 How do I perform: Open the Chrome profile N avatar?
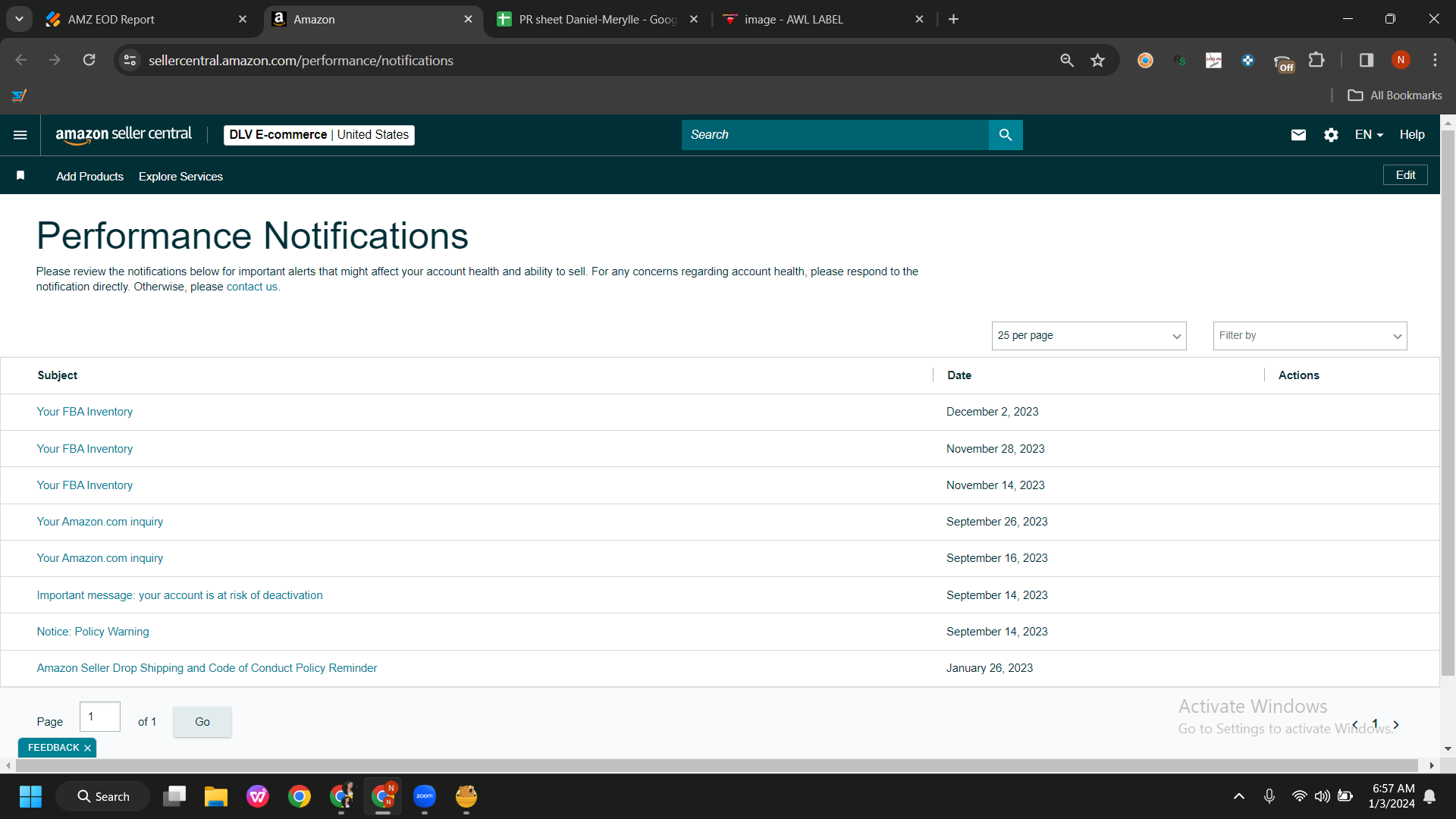[1401, 60]
